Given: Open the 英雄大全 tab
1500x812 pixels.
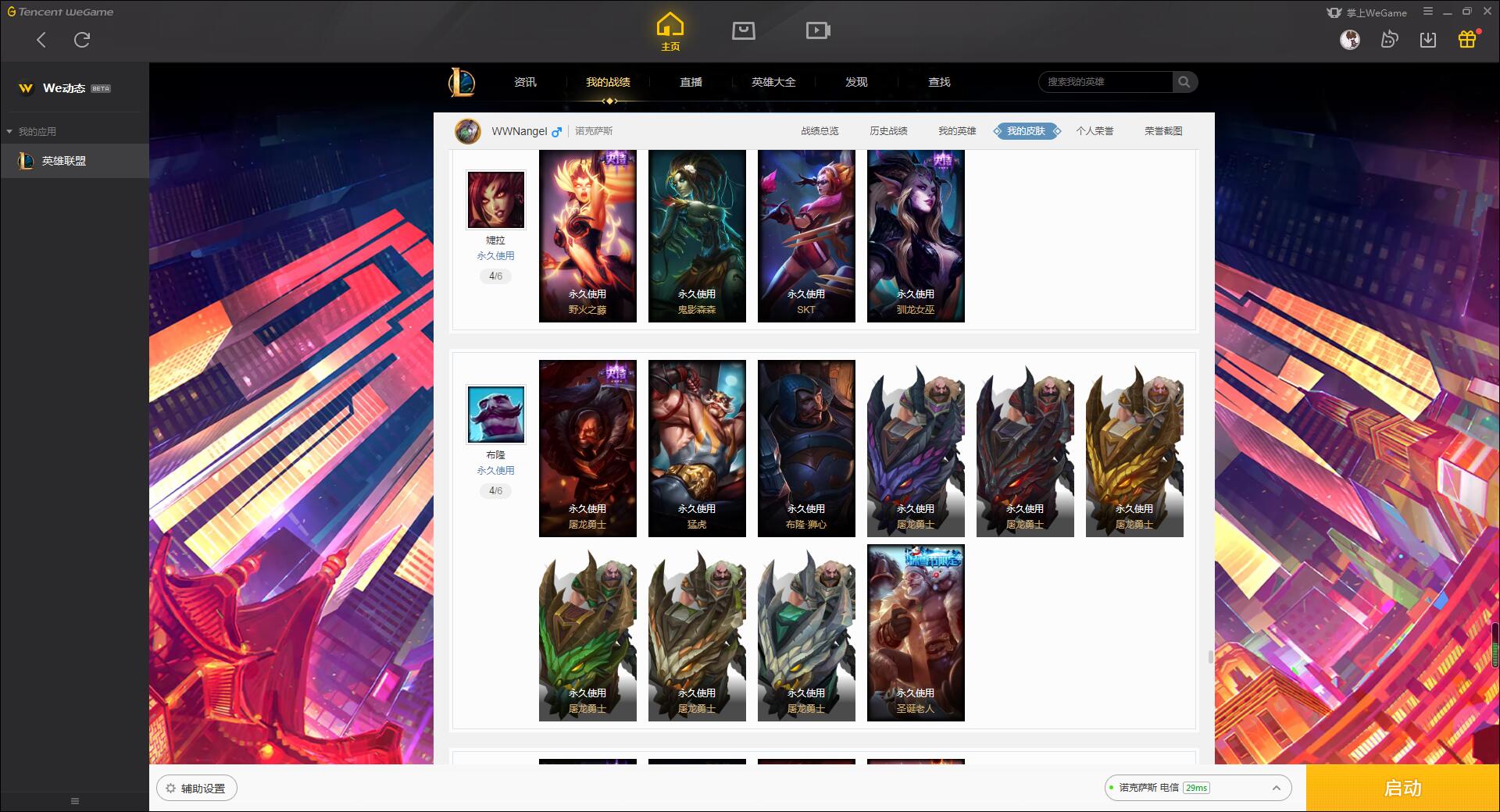Looking at the screenshot, I should tap(773, 82).
